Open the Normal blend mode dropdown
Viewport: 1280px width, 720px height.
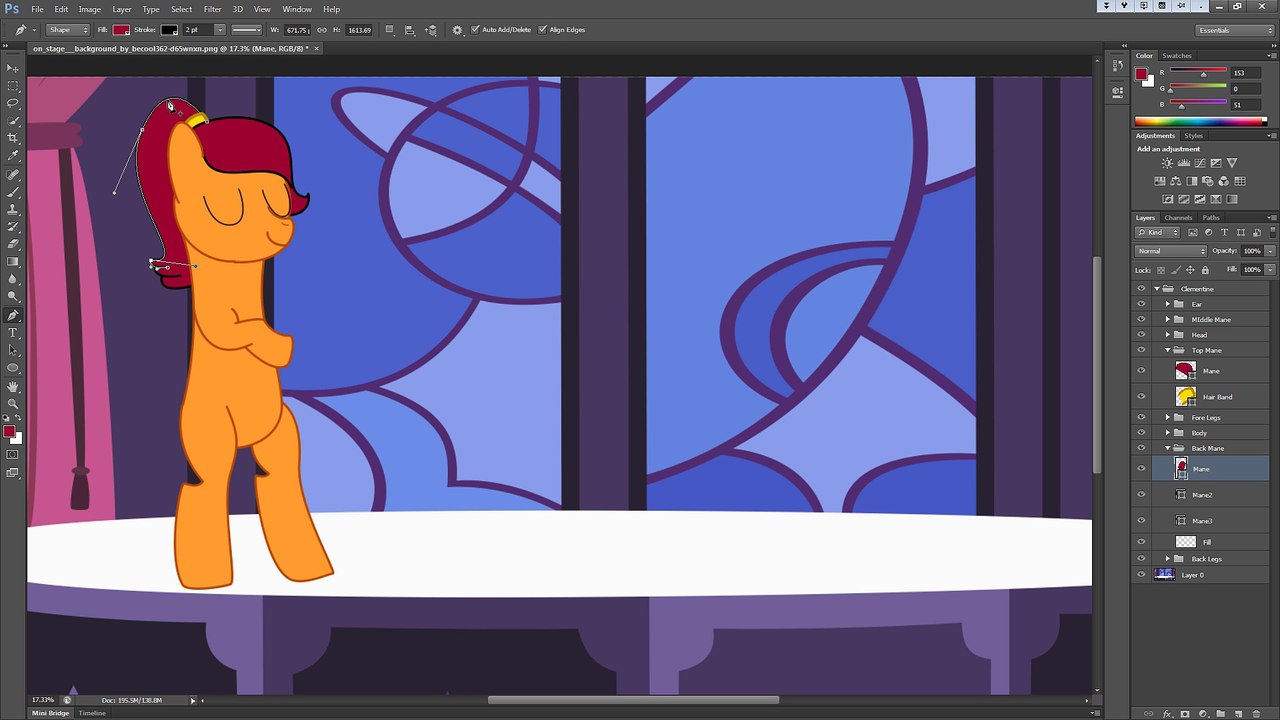tap(1171, 251)
